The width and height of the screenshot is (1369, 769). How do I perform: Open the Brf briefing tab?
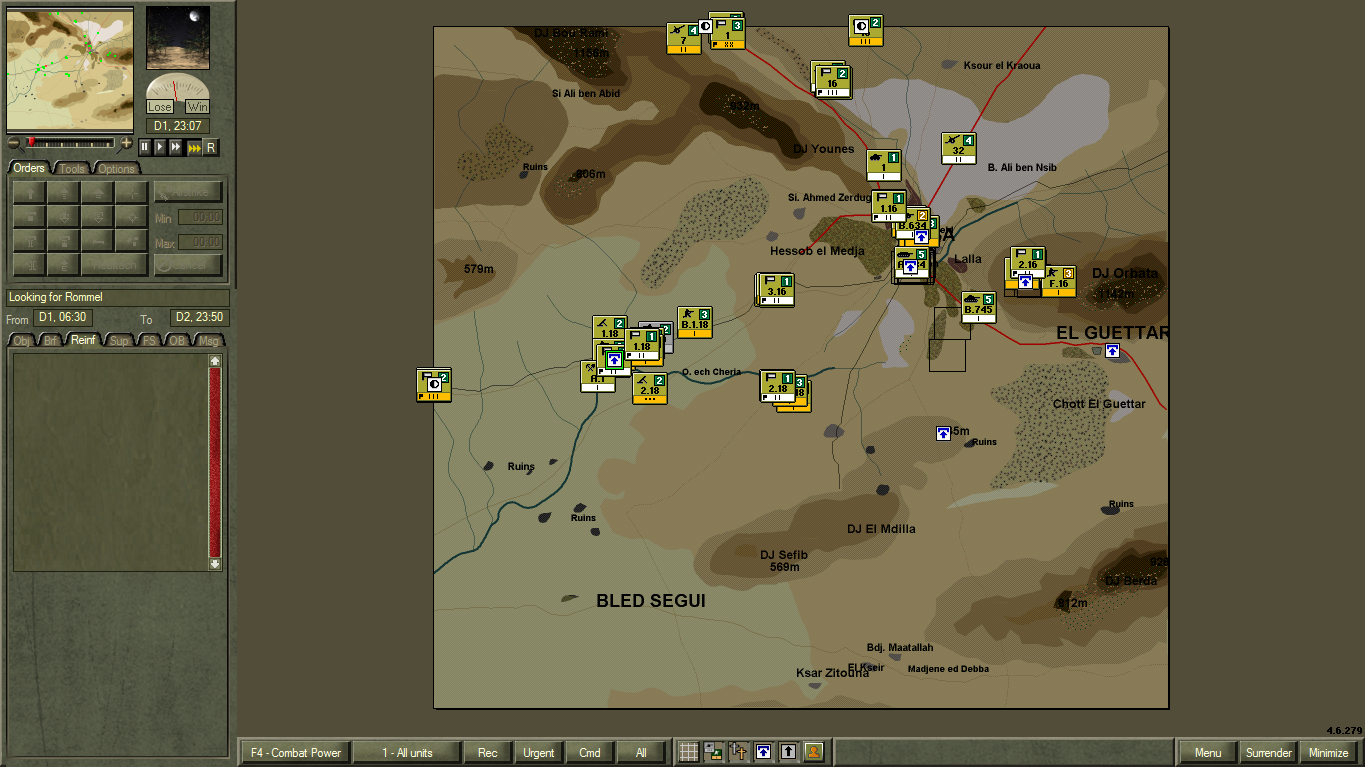coord(51,340)
